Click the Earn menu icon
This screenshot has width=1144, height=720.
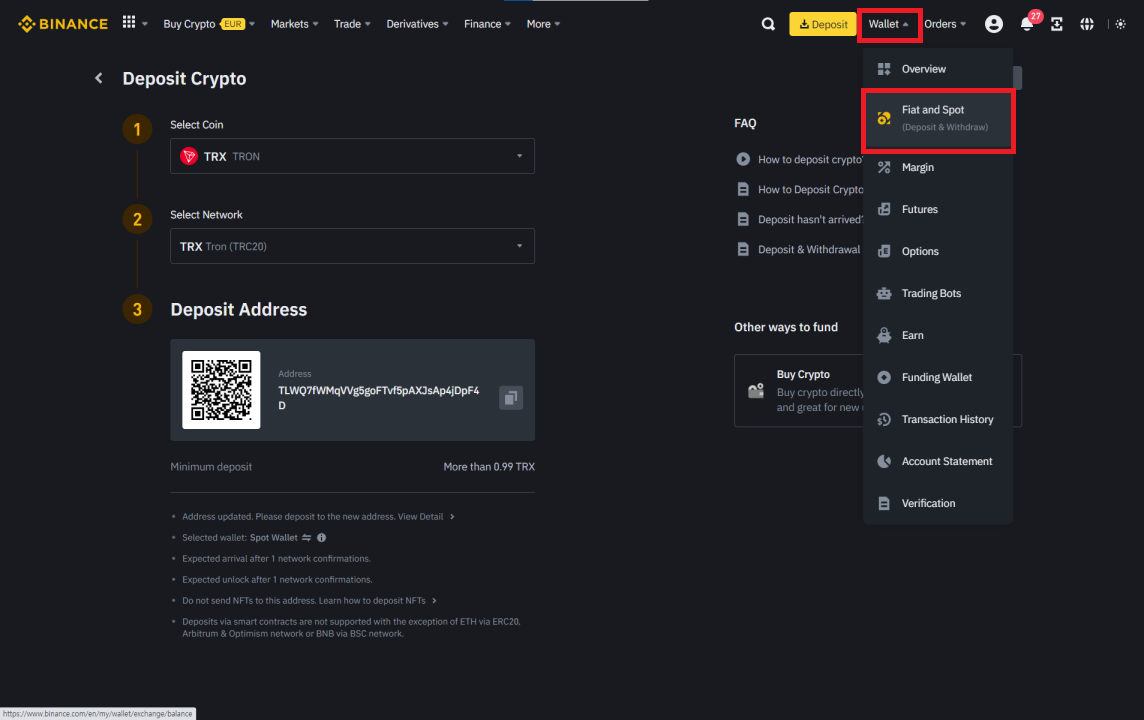[x=884, y=336]
